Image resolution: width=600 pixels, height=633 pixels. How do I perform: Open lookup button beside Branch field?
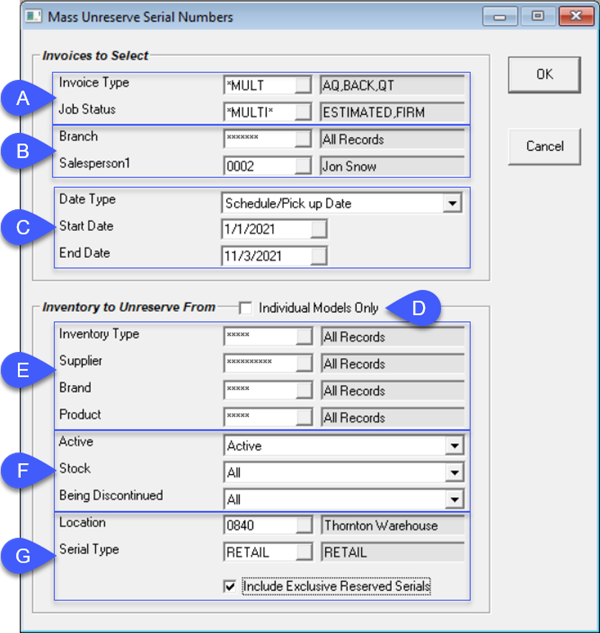pos(302,139)
